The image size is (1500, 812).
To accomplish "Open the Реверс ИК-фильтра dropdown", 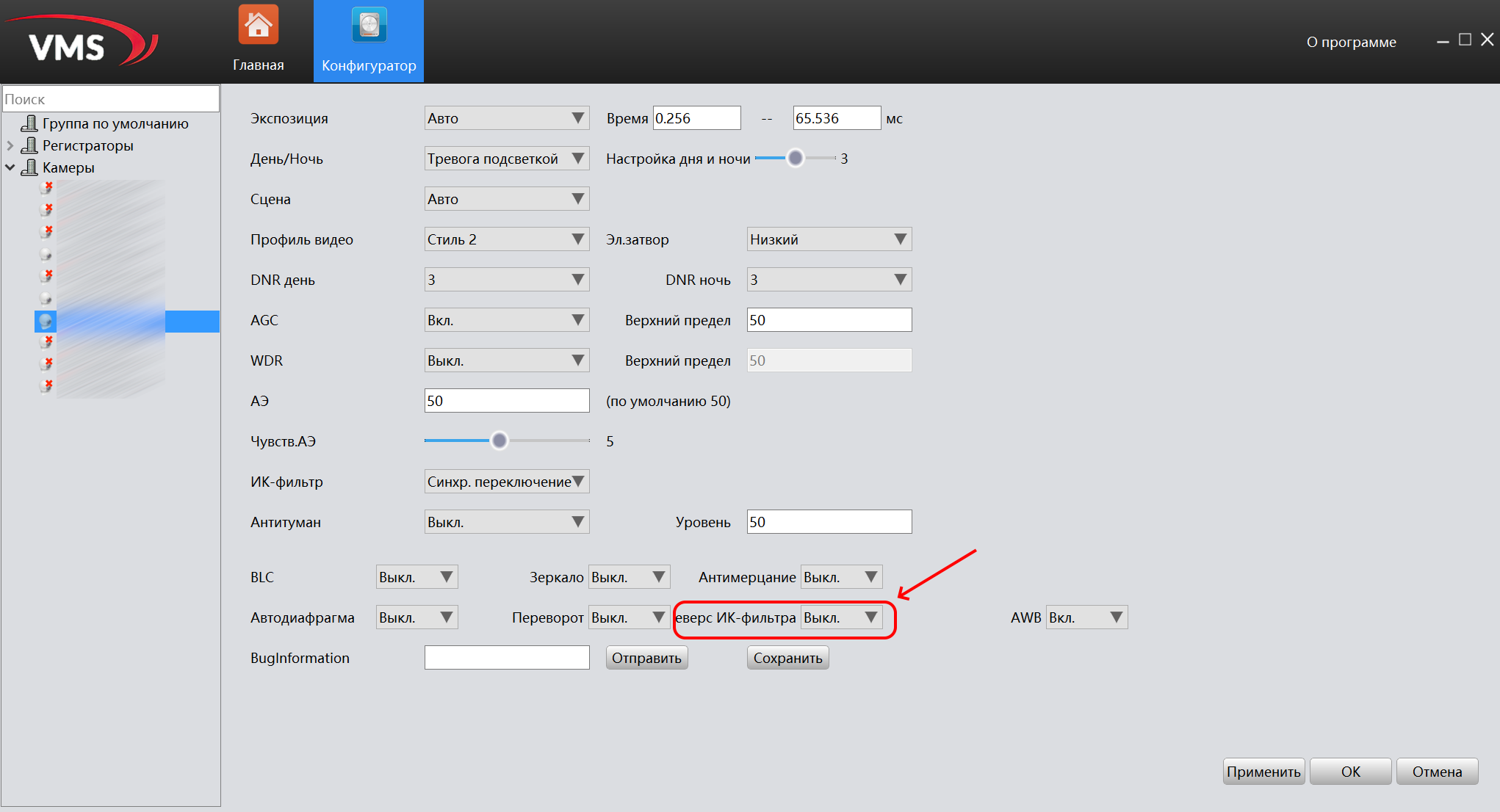I will 841,617.
